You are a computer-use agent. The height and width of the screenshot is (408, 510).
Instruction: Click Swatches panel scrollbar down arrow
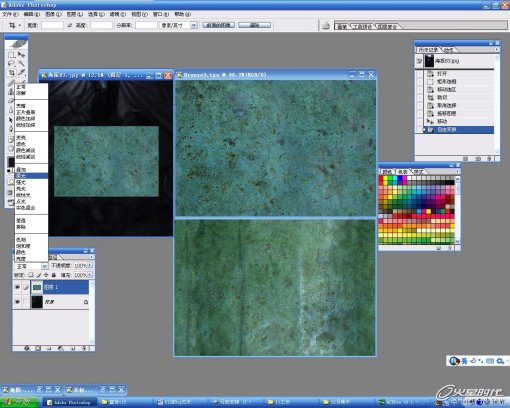pyautogui.click(x=457, y=241)
